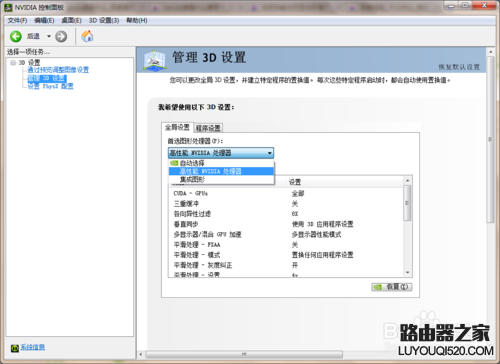Open the 编辑(E) menu

pyautogui.click(x=44, y=20)
